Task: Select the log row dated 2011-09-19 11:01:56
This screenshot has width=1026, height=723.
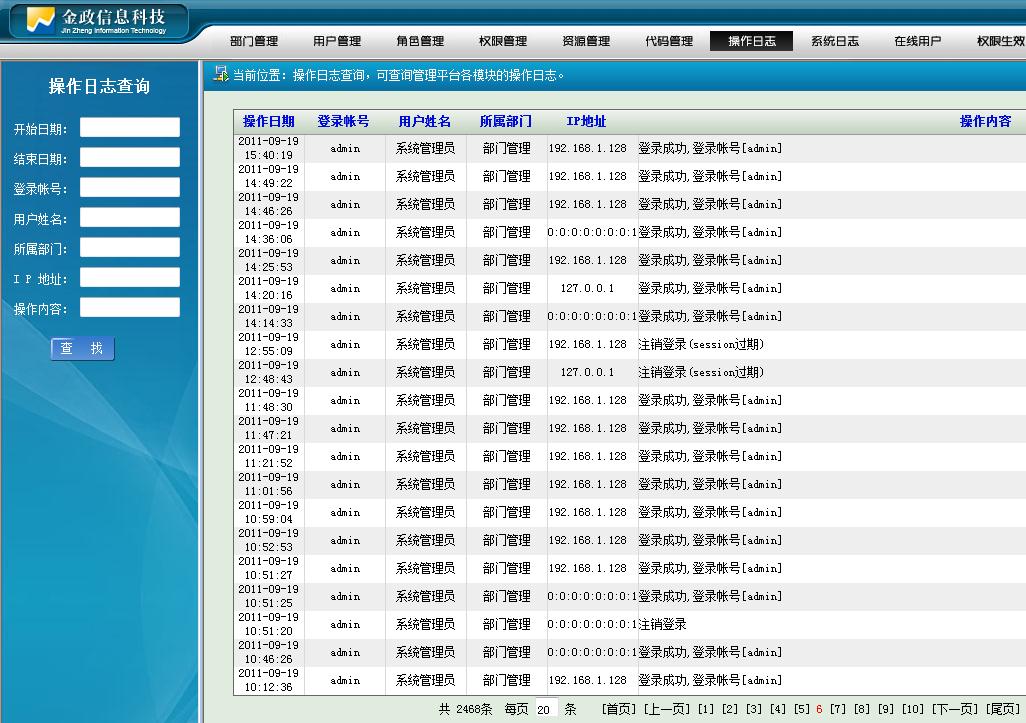Action: 629,485
